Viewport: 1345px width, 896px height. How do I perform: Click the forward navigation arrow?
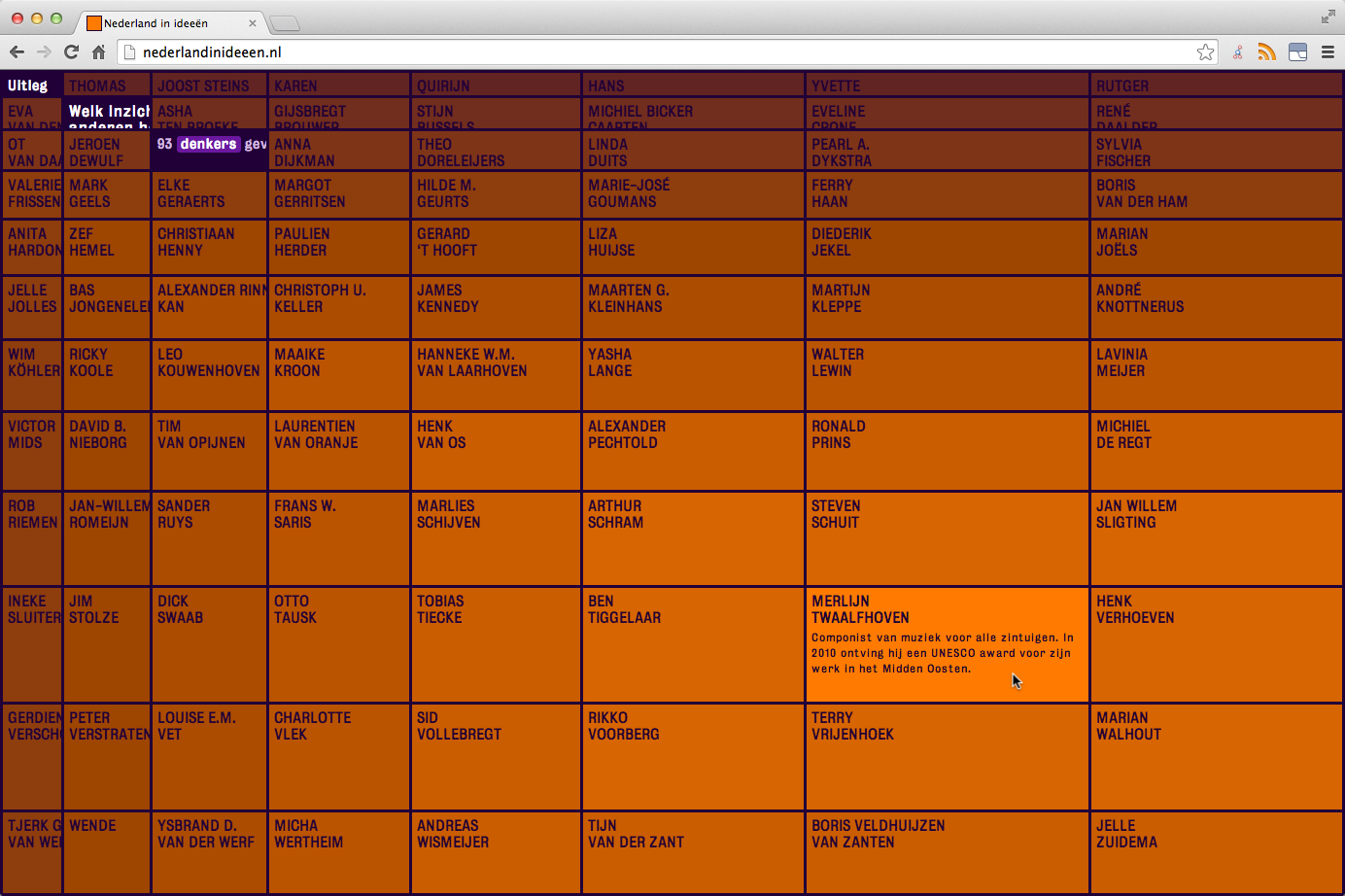[44, 52]
